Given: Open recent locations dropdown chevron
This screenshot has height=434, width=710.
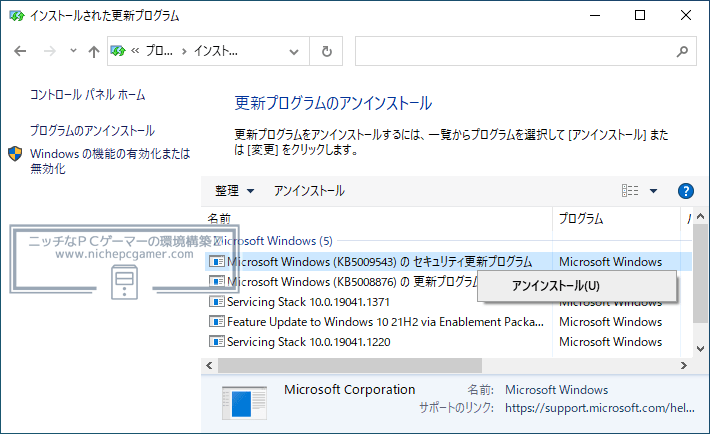Looking at the screenshot, I should (x=73, y=51).
